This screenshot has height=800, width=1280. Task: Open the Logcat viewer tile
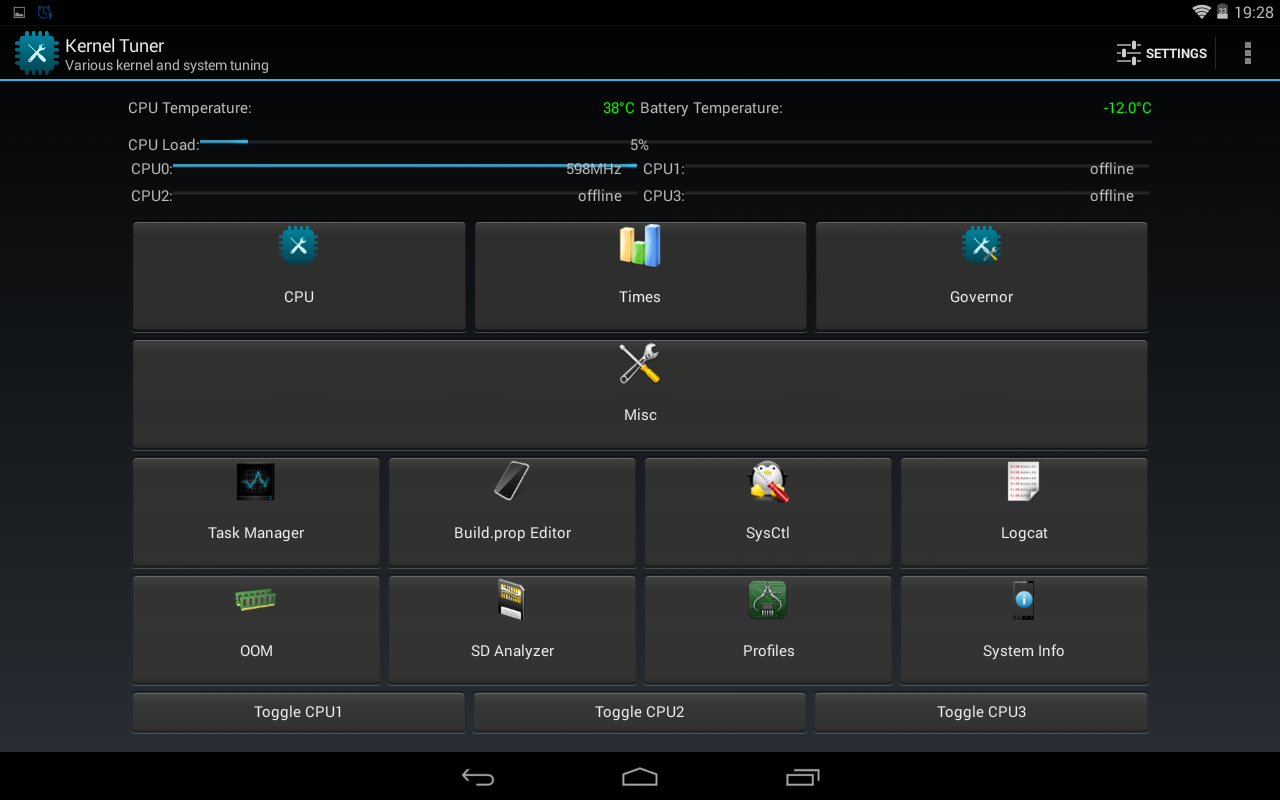coord(1024,512)
